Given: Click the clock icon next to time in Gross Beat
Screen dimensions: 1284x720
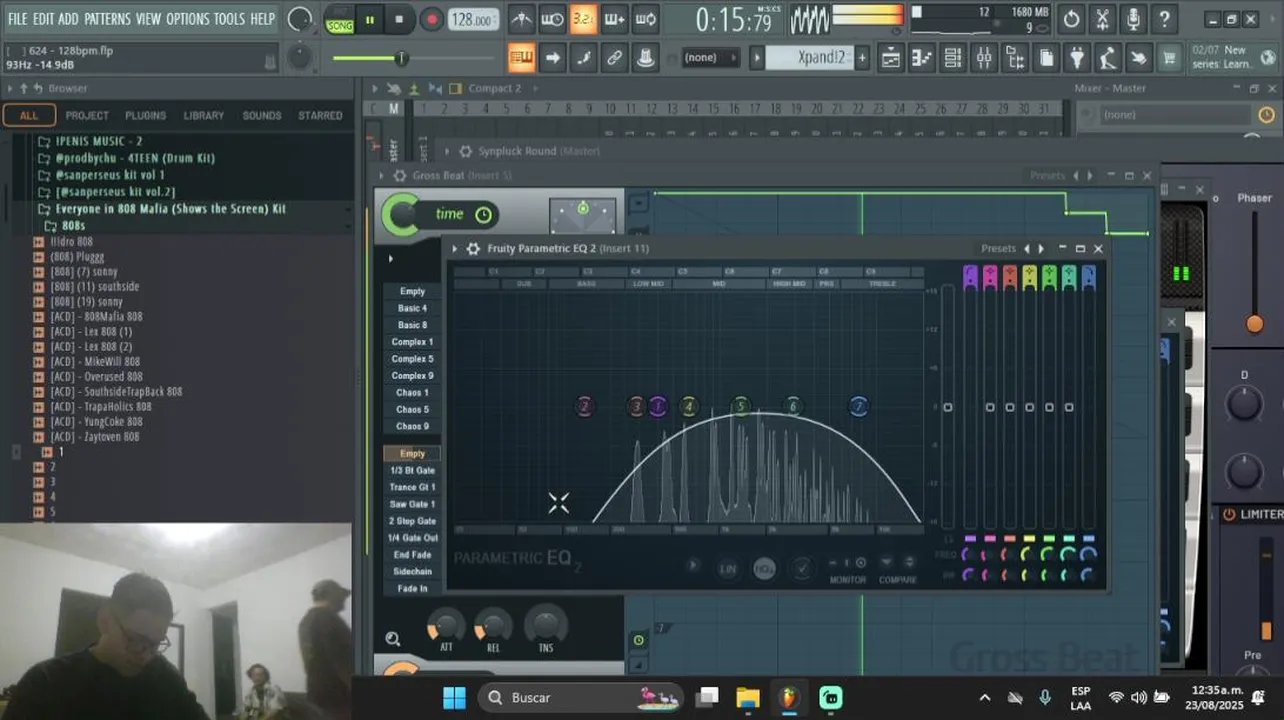Looking at the screenshot, I should click(483, 215).
